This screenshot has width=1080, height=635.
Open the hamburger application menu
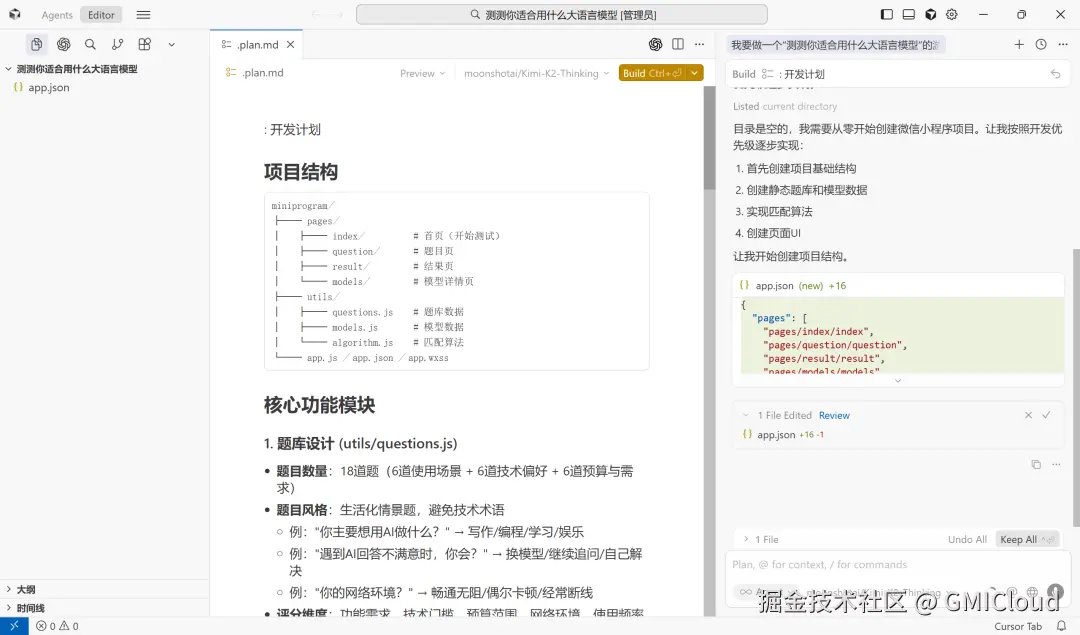click(143, 14)
